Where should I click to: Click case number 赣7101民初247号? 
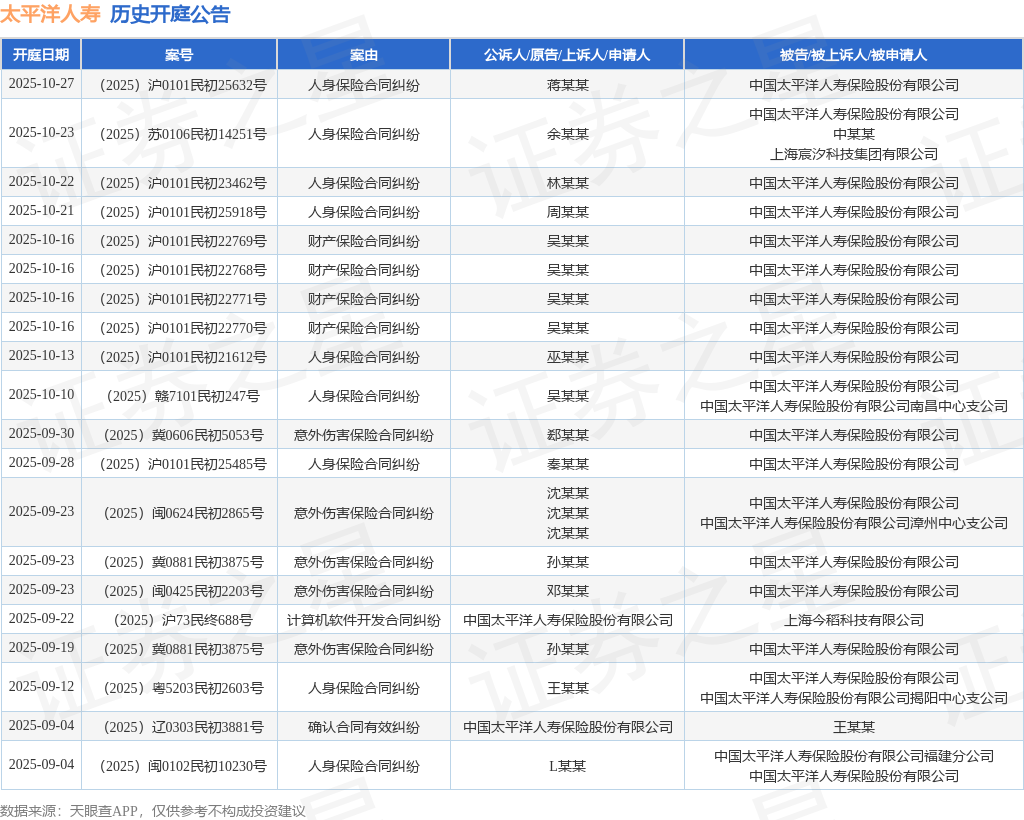tap(184, 396)
